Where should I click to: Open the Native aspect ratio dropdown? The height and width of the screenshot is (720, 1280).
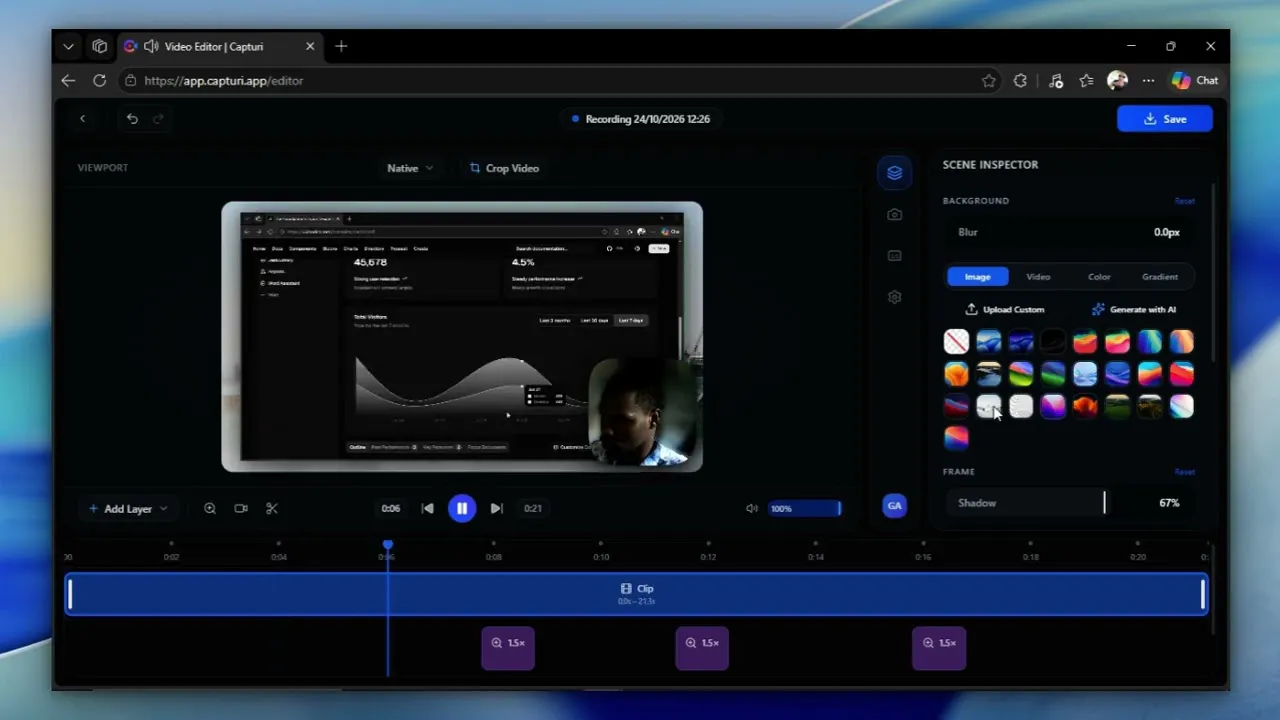click(410, 168)
